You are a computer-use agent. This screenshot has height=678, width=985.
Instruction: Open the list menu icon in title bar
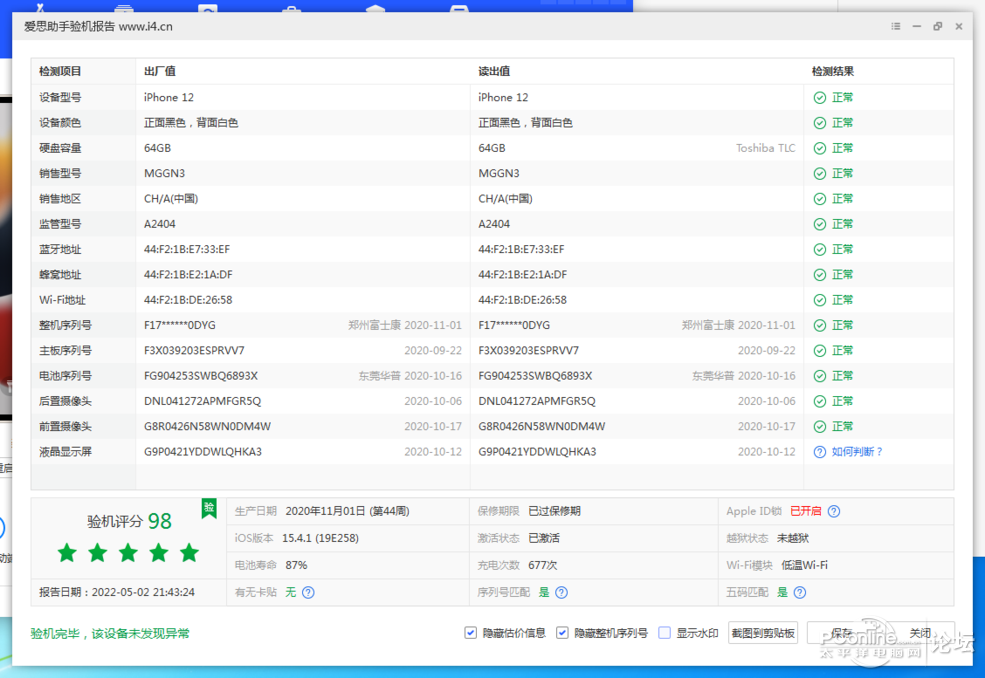[x=895, y=26]
